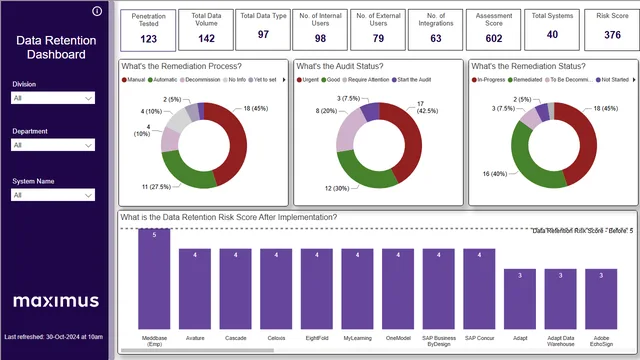Click the EightFold bar
The width and height of the screenshot is (640, 360).
pyautogui.click(x=317, y=289)
